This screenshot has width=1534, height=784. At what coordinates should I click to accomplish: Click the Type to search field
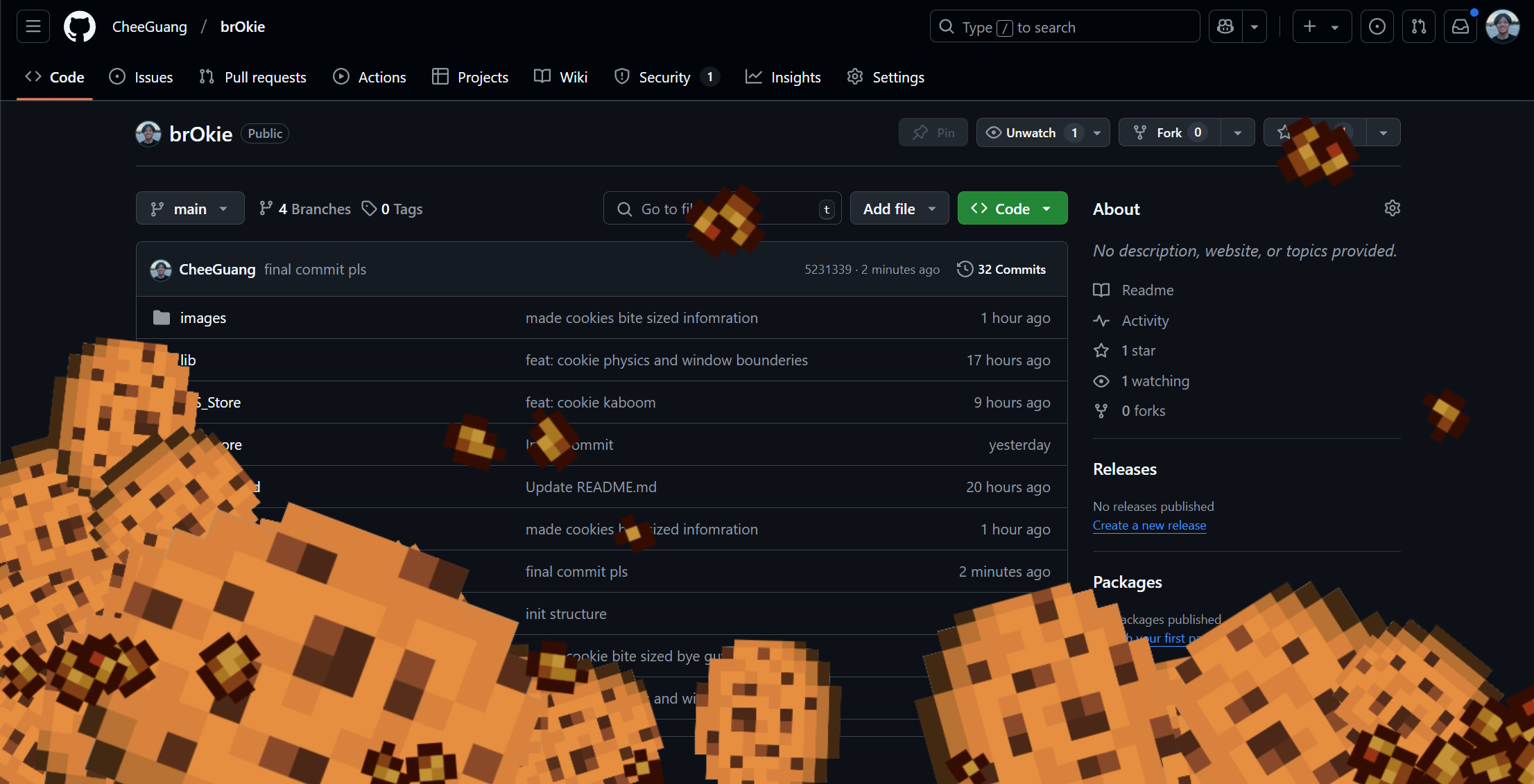[1064, 27]
